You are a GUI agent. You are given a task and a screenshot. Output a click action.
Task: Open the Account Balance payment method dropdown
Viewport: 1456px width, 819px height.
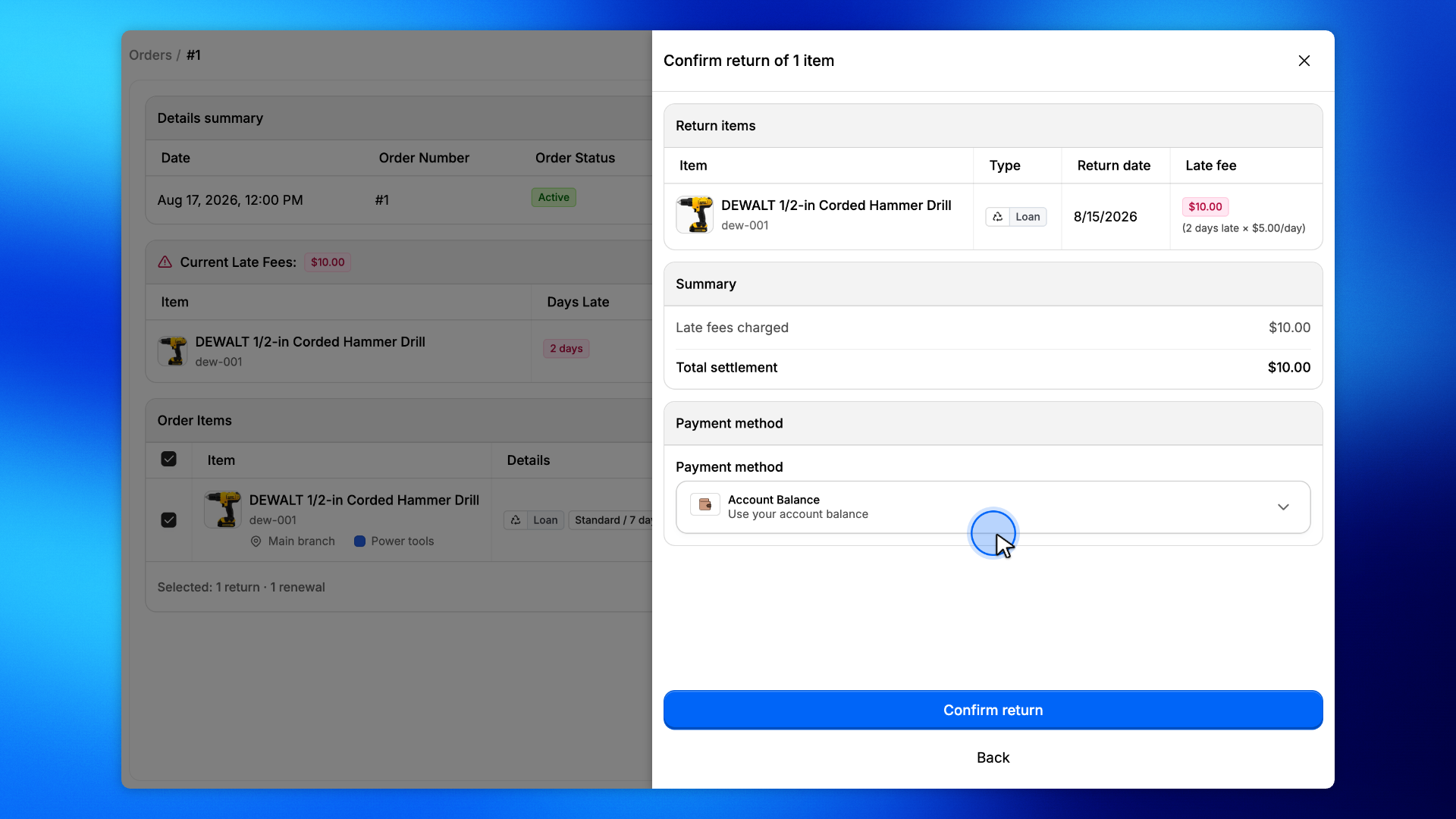(993, 507)
